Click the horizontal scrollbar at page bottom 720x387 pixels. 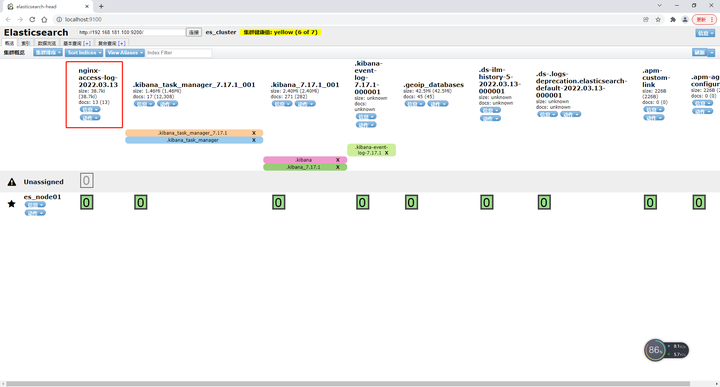point(348,384)
